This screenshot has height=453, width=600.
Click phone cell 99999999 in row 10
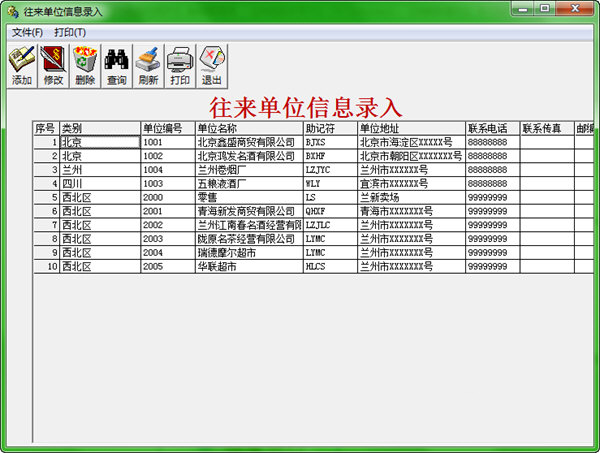pos(492,266)
